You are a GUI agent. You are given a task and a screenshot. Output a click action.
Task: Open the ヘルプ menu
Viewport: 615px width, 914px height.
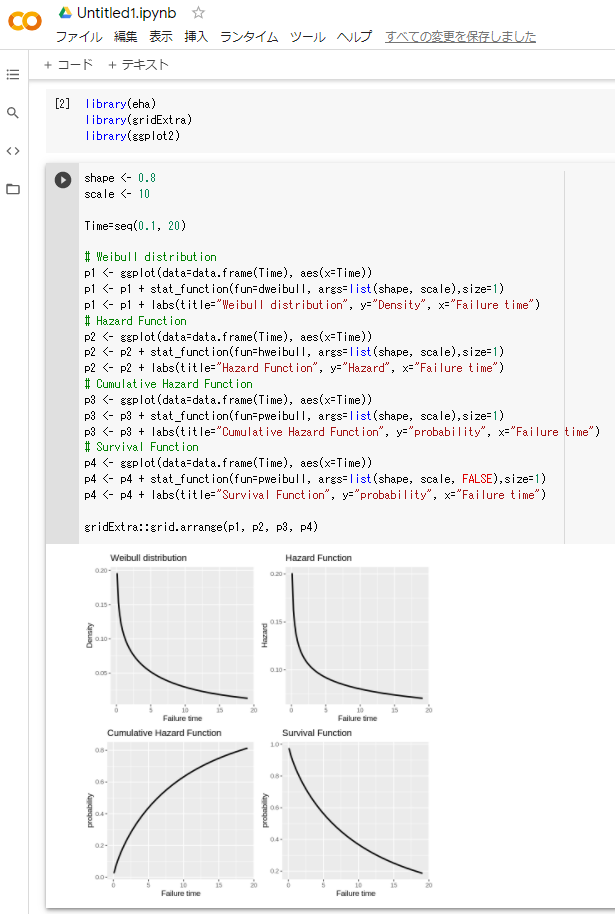pos(354,37)
